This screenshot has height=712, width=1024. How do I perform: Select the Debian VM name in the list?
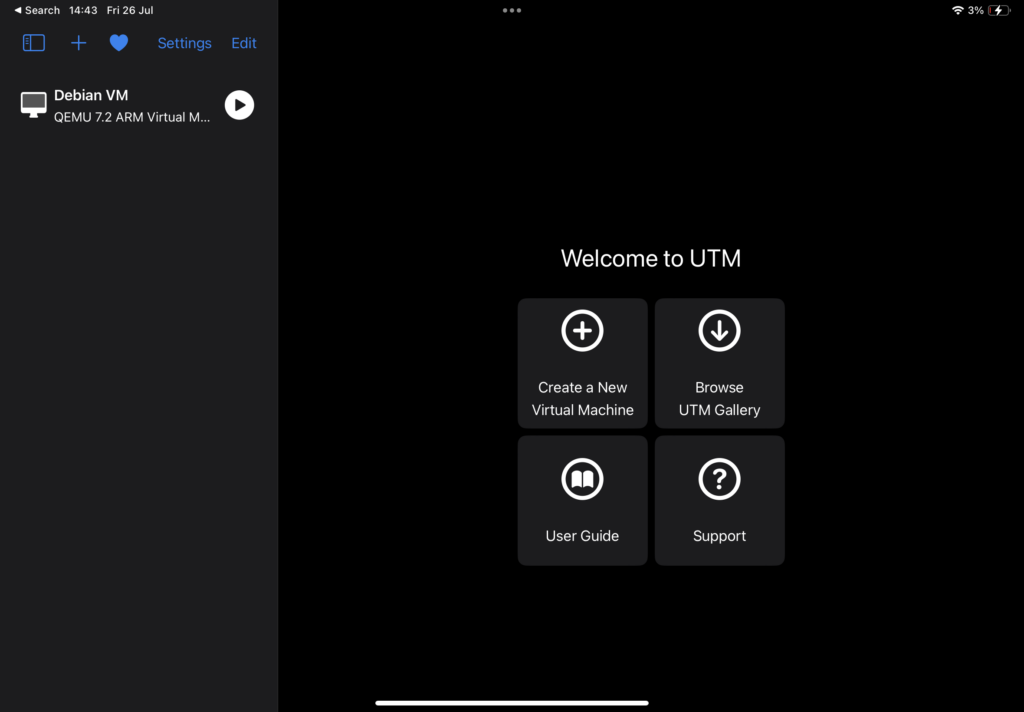tap(91, 95)
